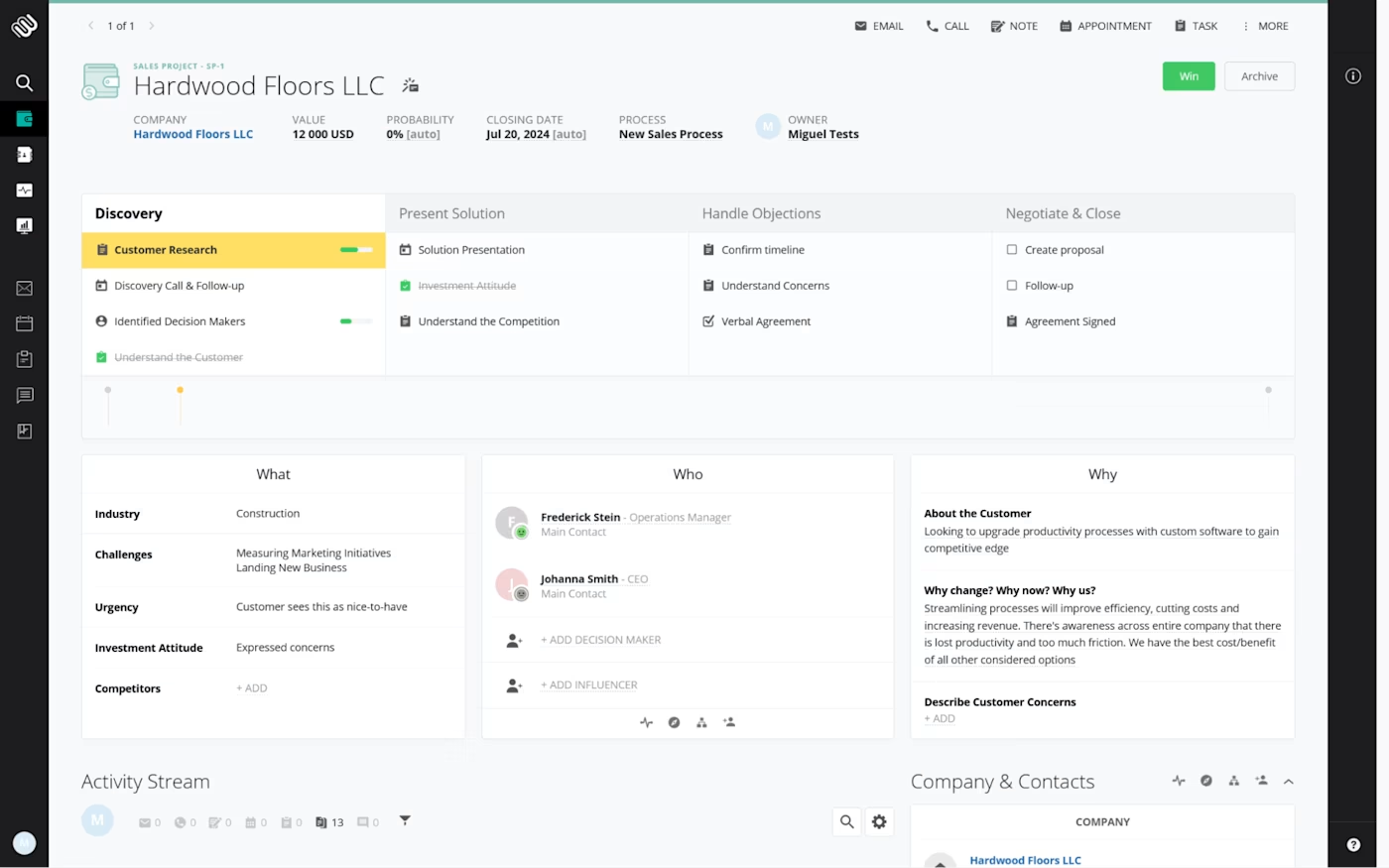Viewport: 1389px width, 868px height.
Task: Select the Present Solution stage
Action: tap(537, 213)
